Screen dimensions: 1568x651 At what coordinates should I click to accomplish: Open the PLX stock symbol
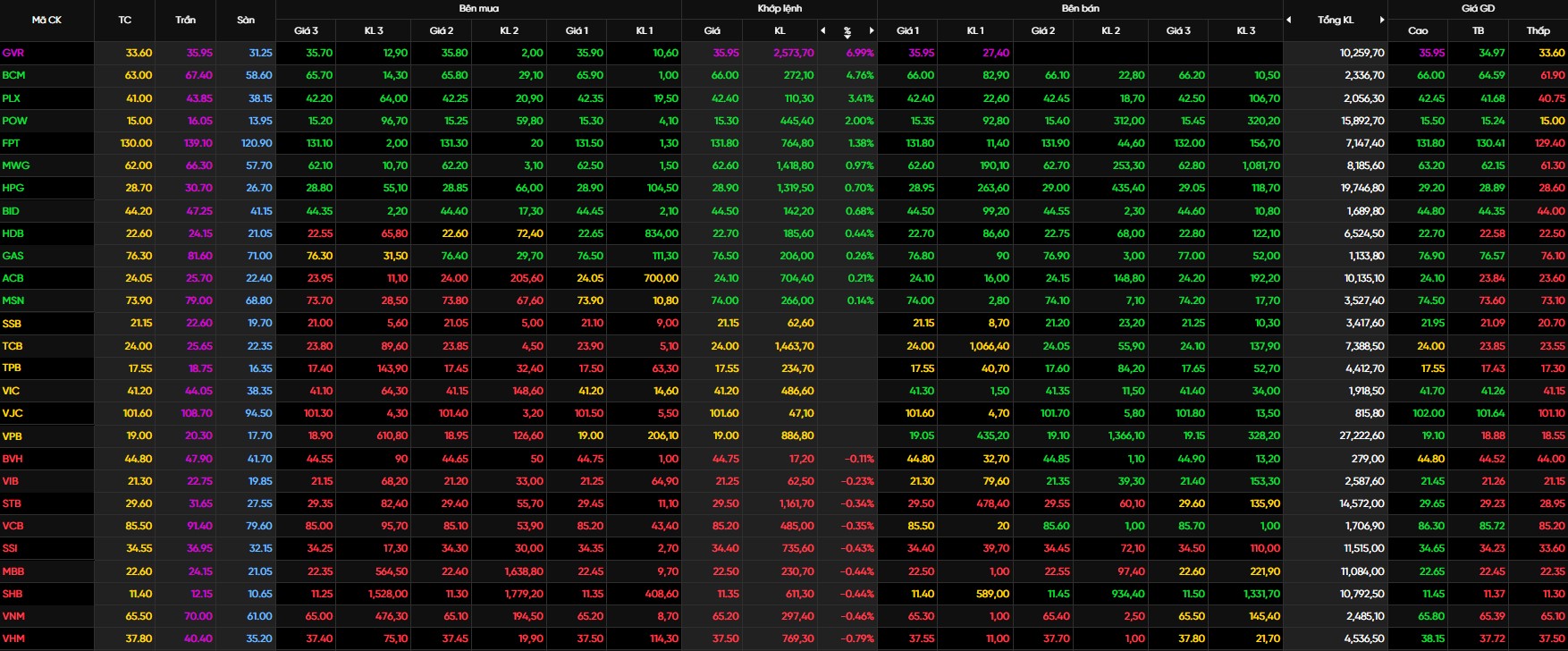[12, 97]
